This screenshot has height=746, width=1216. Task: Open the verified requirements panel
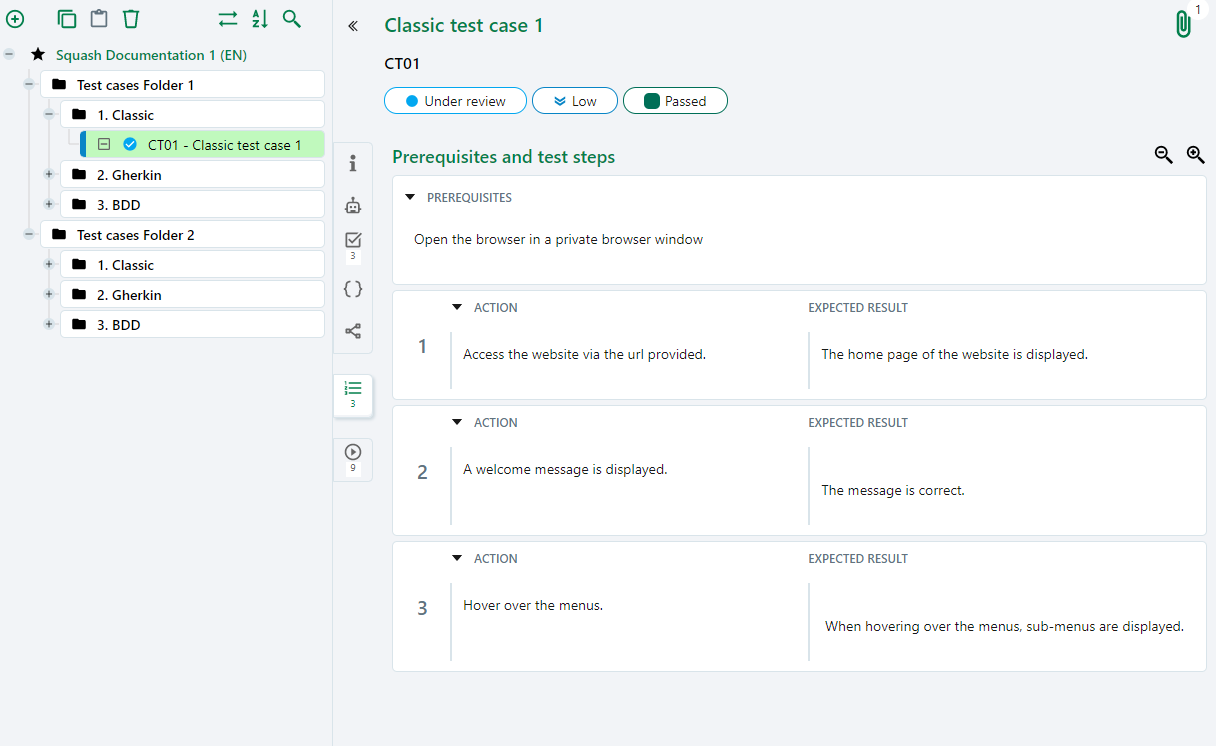(353, 240)
